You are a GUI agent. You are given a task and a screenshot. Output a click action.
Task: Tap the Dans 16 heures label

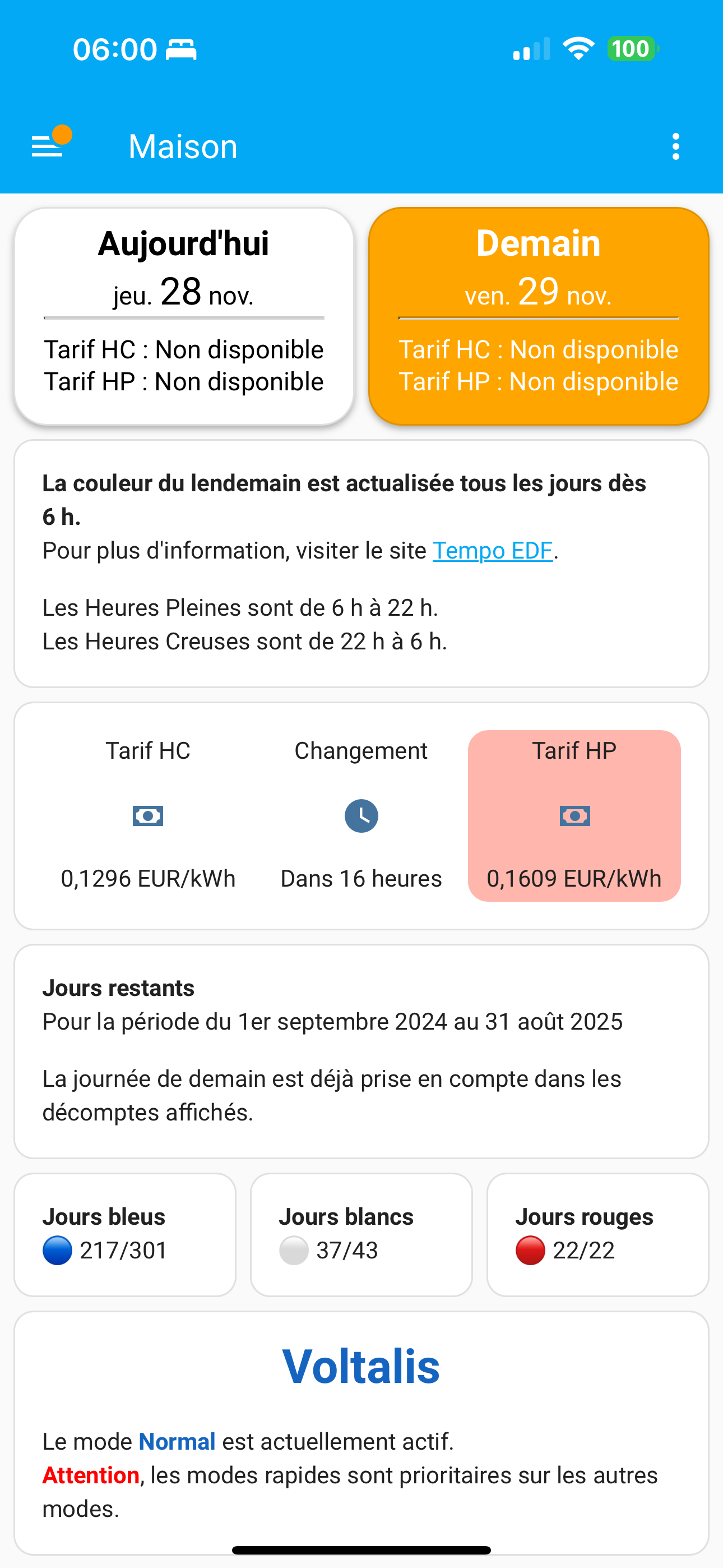point(361,878)
